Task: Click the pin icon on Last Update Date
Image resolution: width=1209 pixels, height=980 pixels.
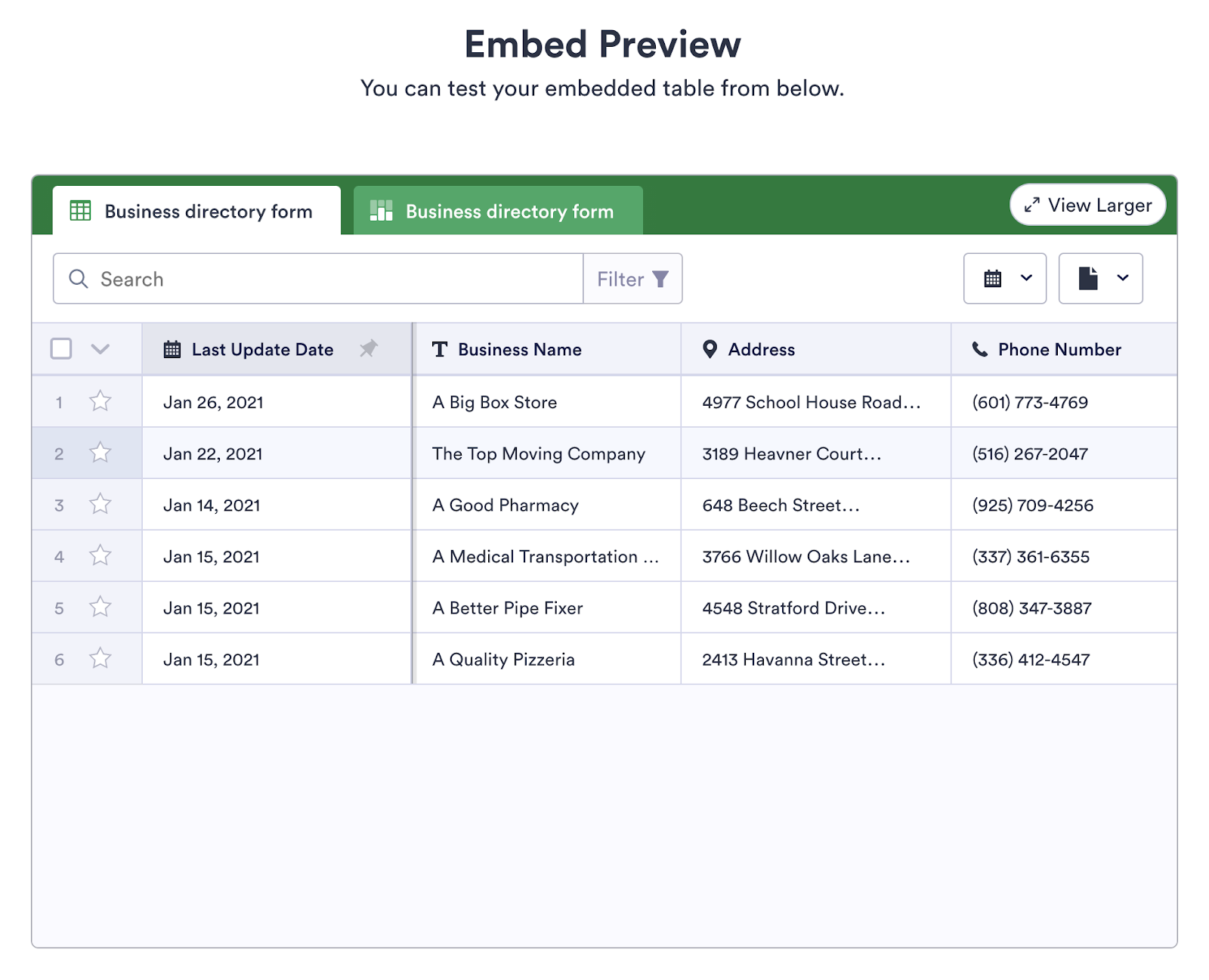Action: [x=369, y=348]
